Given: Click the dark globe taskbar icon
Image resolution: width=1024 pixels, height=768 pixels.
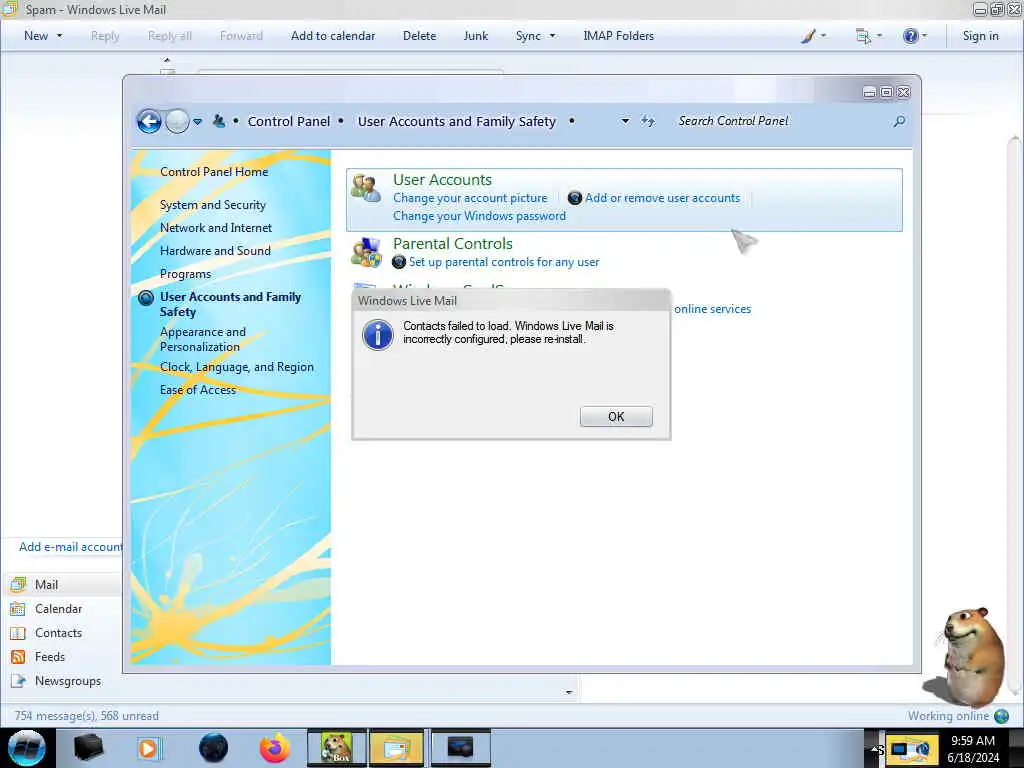Looking at the screenshot, I should tap(214, 748).
